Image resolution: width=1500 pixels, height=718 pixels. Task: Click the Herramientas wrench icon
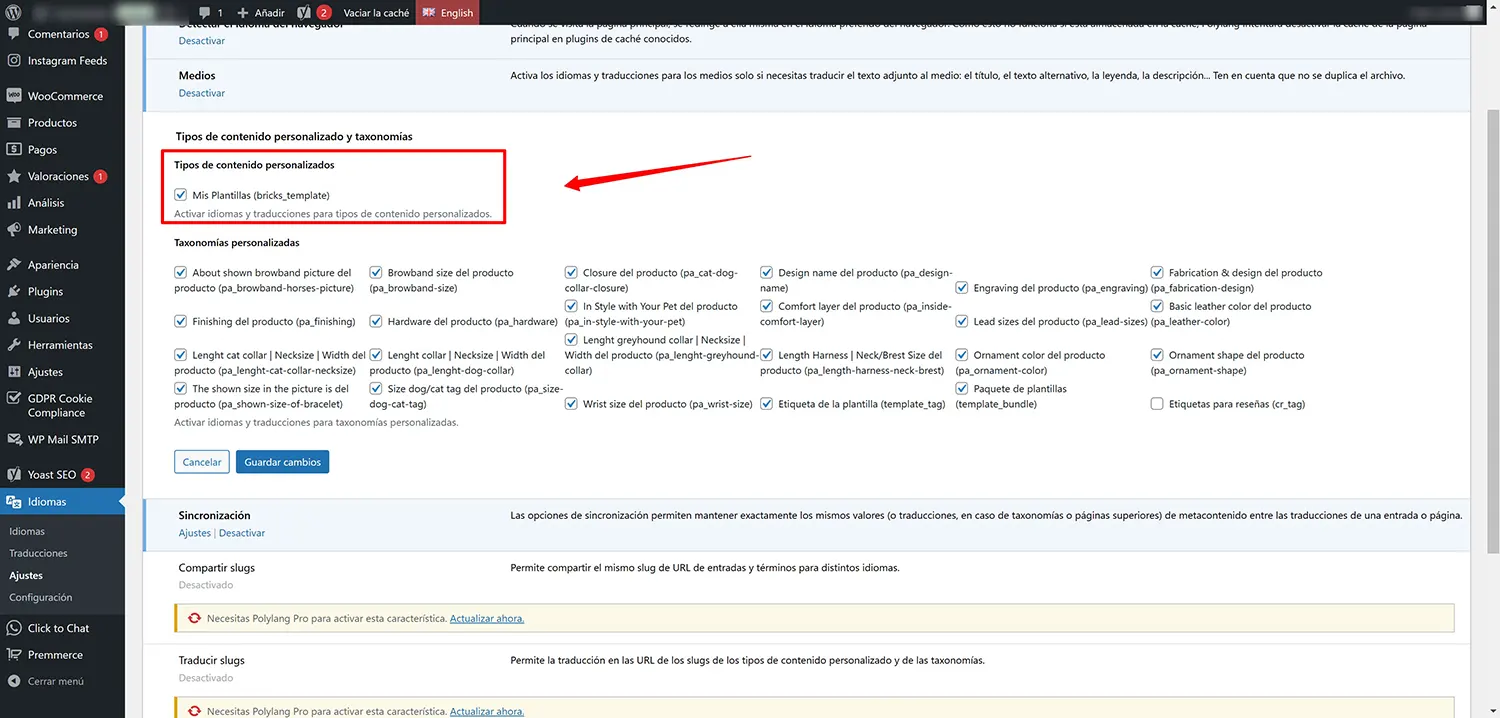pos(14,345)
